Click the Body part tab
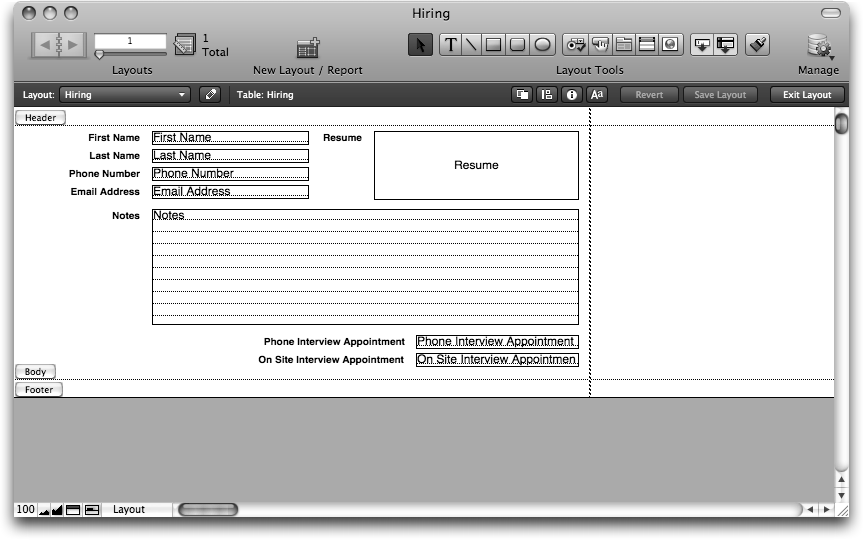863x540 pixels. tap(35, 372)
